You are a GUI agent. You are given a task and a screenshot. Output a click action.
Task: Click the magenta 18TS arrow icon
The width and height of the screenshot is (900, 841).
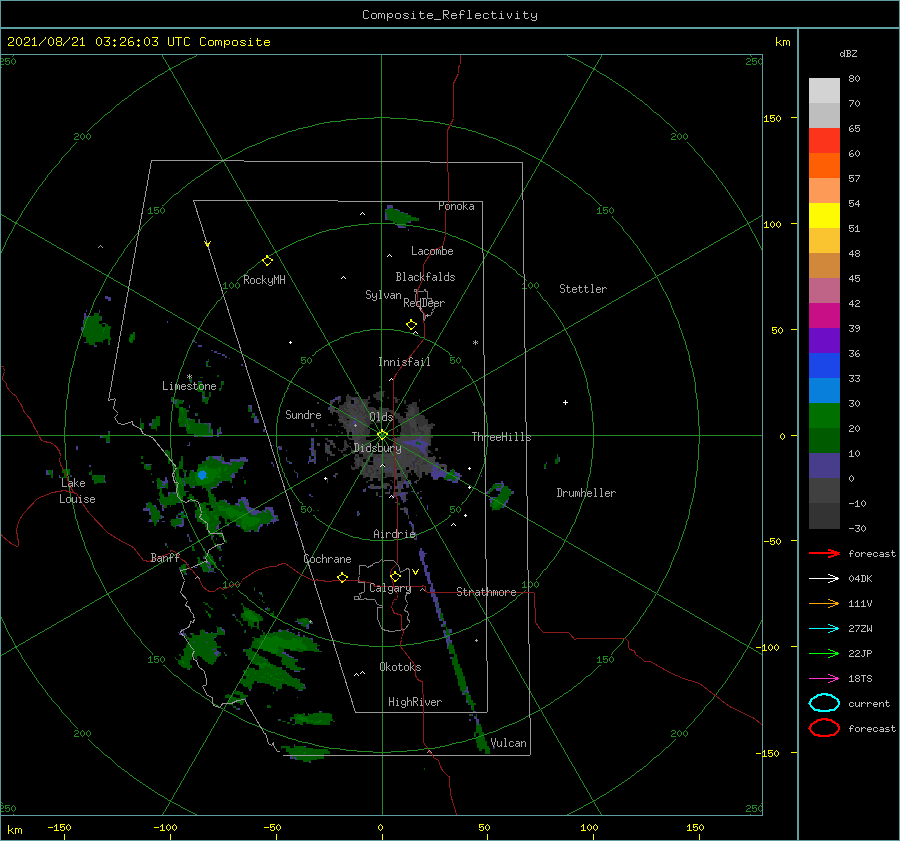(x=824, y=679)
